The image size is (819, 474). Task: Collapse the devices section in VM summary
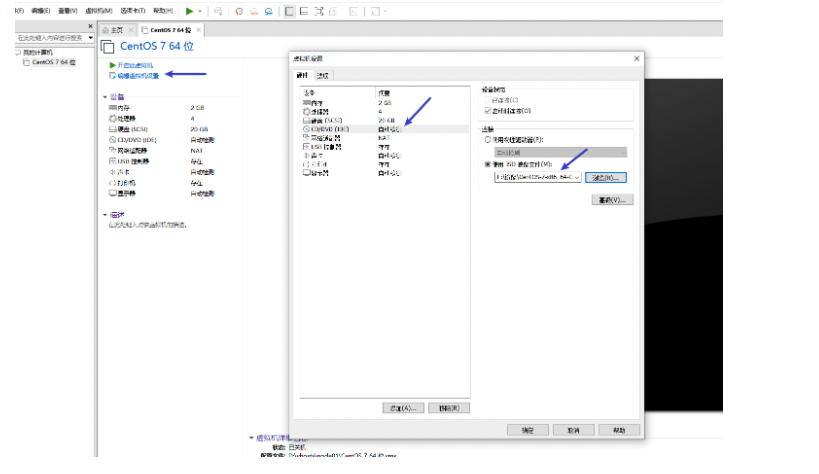click(105, 97)
